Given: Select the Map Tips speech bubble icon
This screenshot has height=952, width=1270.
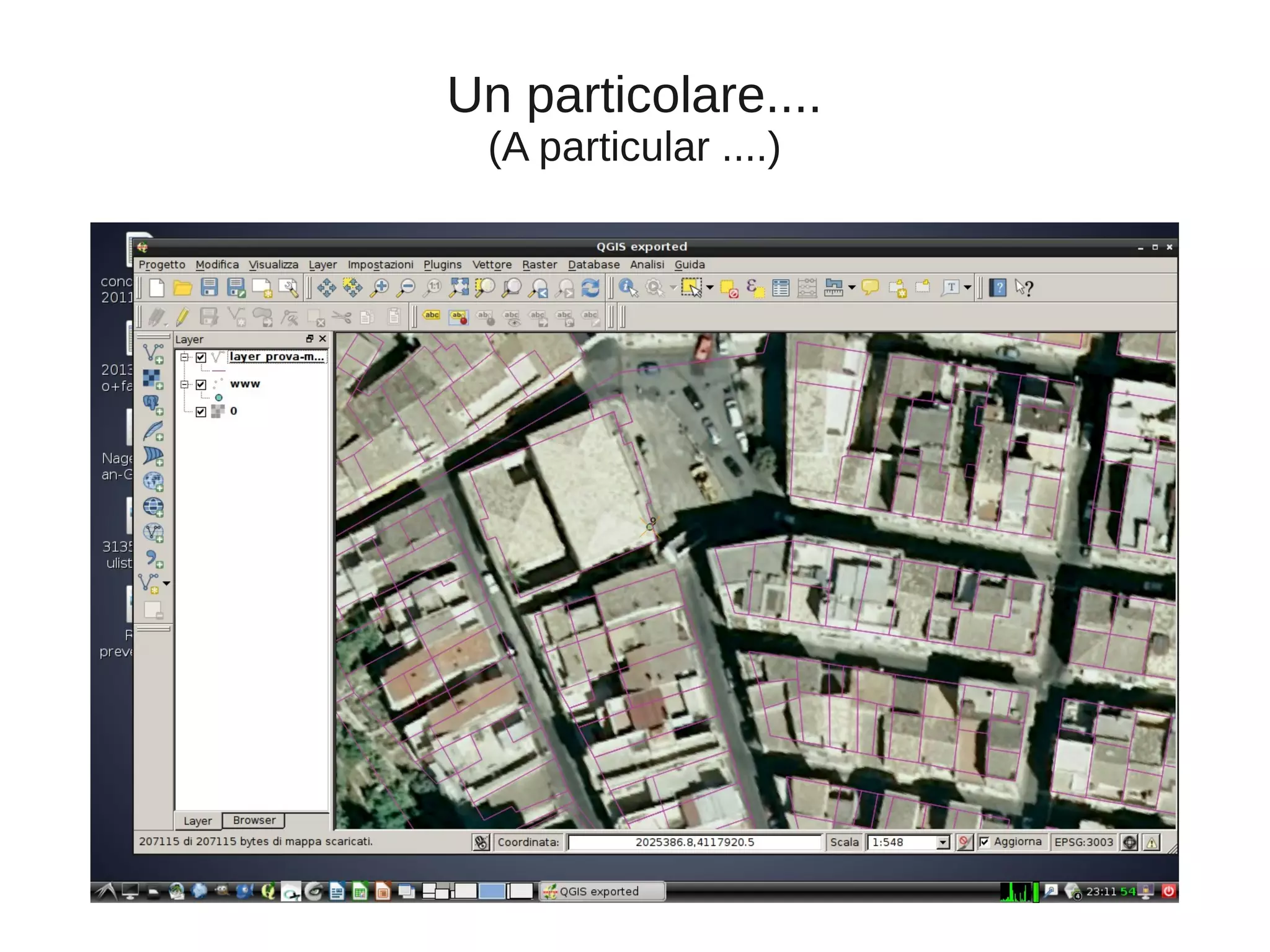Looking at the screenshot, I should tap(870, 287).
